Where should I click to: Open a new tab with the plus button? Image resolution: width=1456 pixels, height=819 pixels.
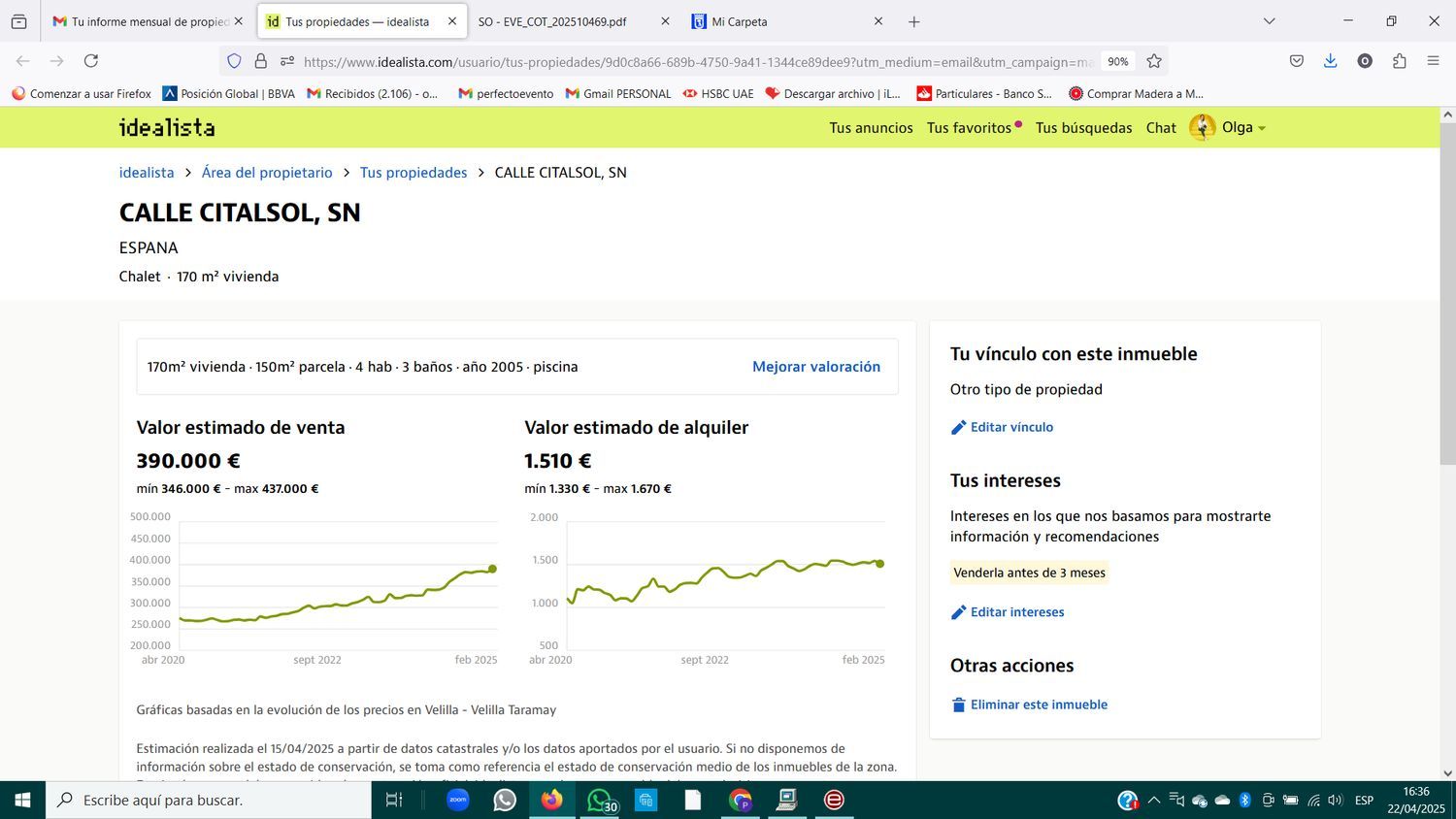[x=913, y=21]
